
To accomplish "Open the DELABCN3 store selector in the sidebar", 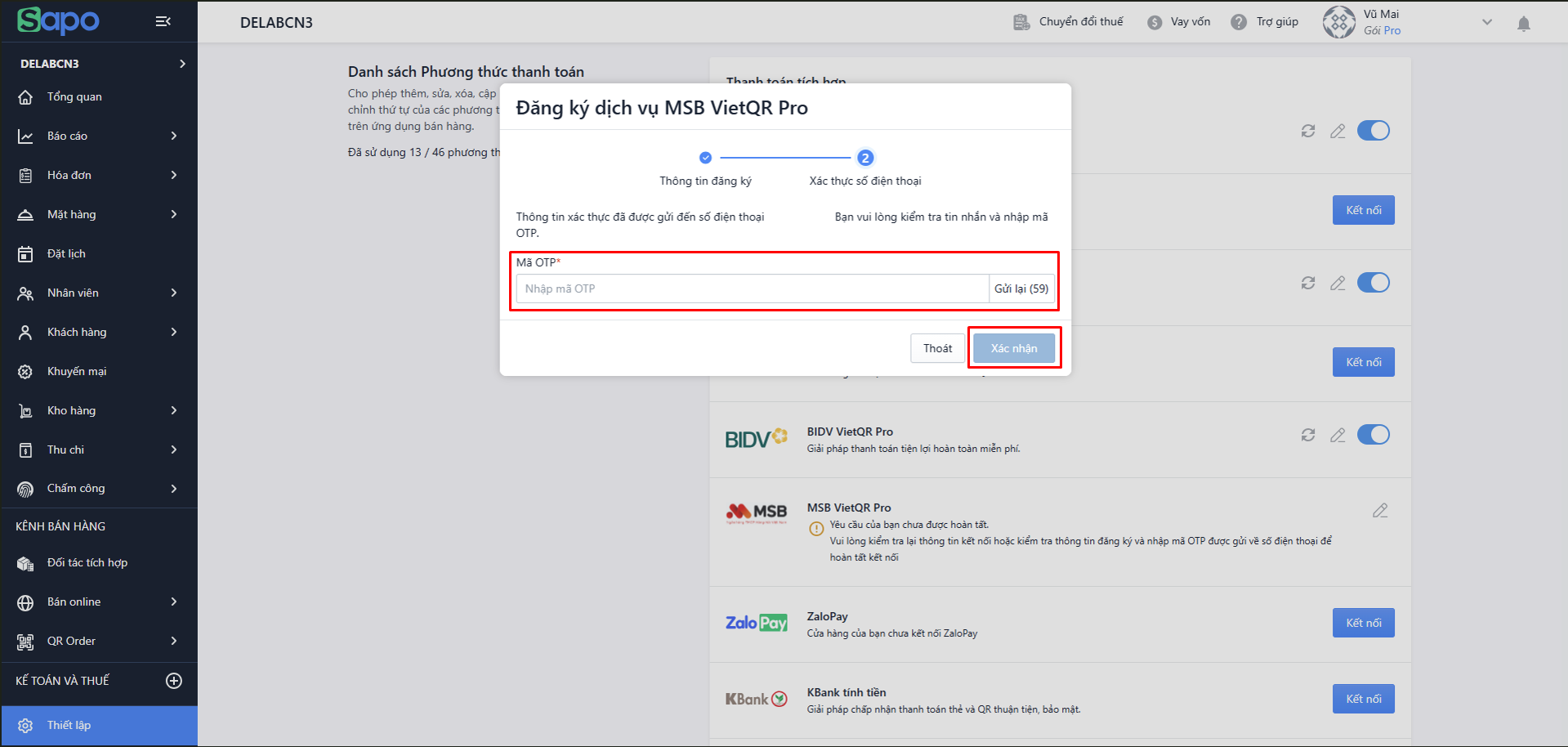I will [x=99, y=64].
